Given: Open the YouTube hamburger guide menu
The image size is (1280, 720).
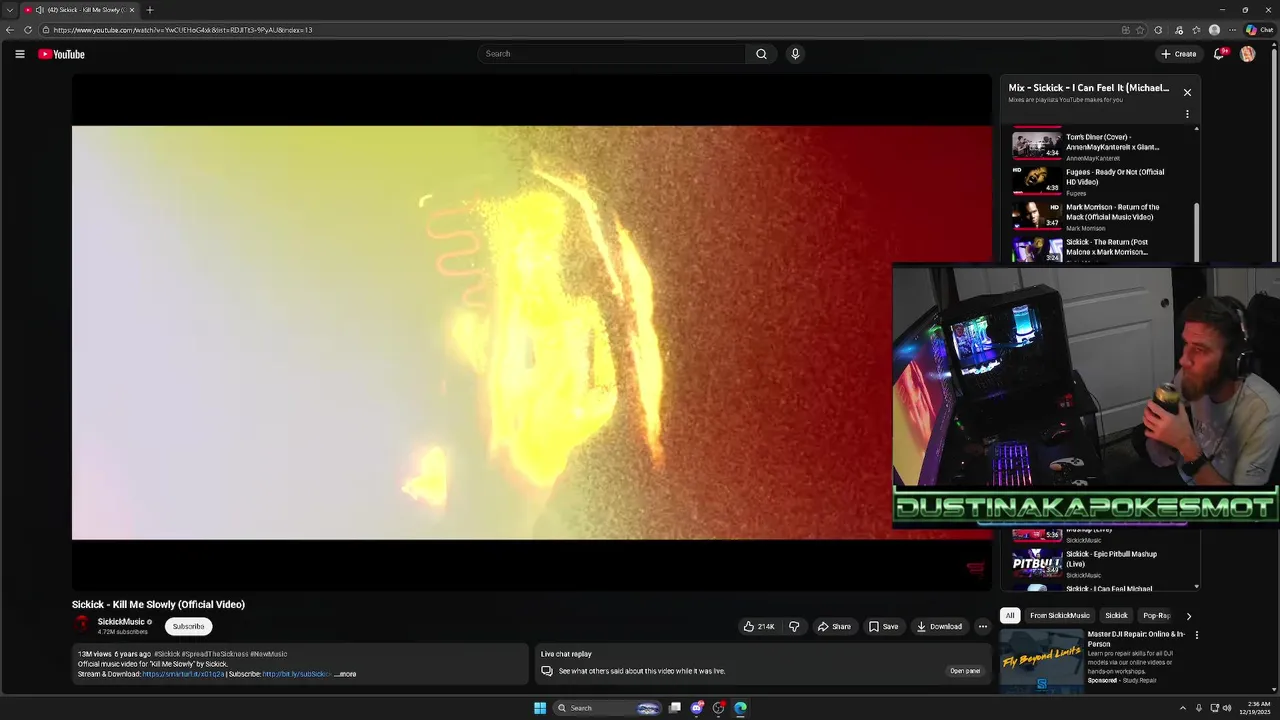Looking at the screenshot, I should tap(19, 54).
